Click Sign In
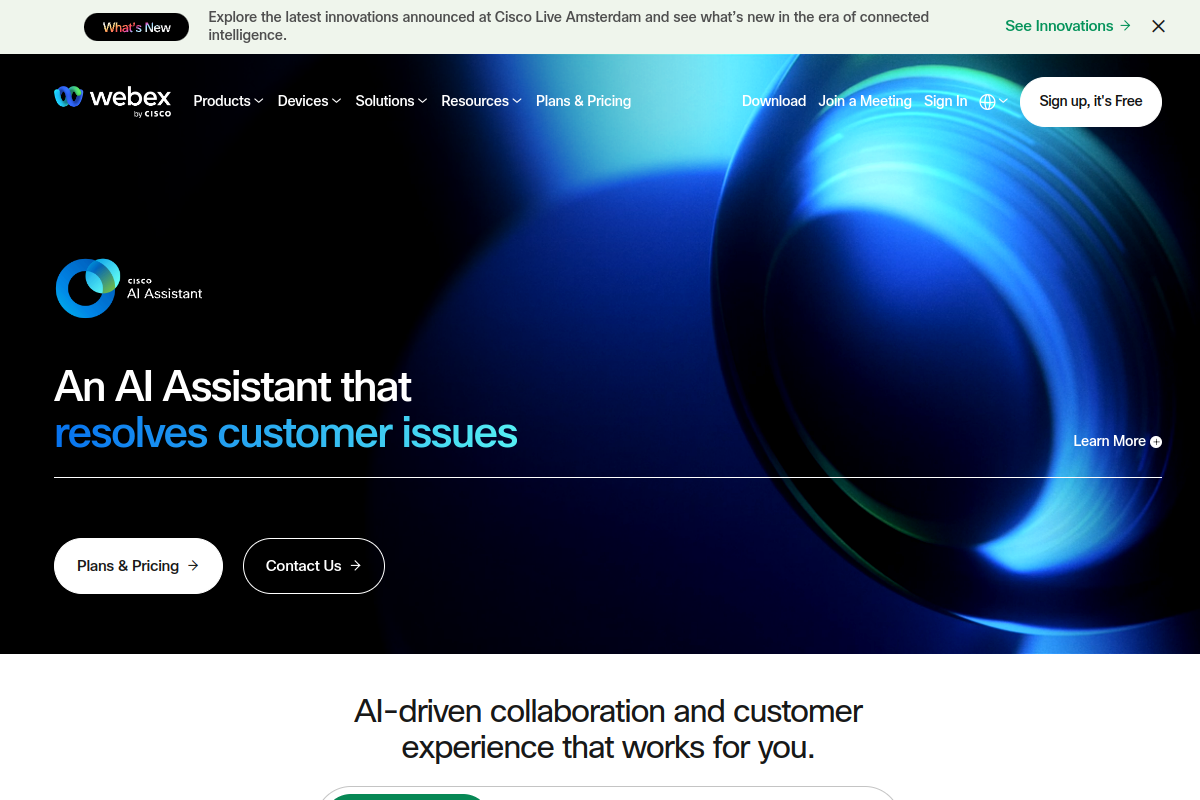 [945, 101]
